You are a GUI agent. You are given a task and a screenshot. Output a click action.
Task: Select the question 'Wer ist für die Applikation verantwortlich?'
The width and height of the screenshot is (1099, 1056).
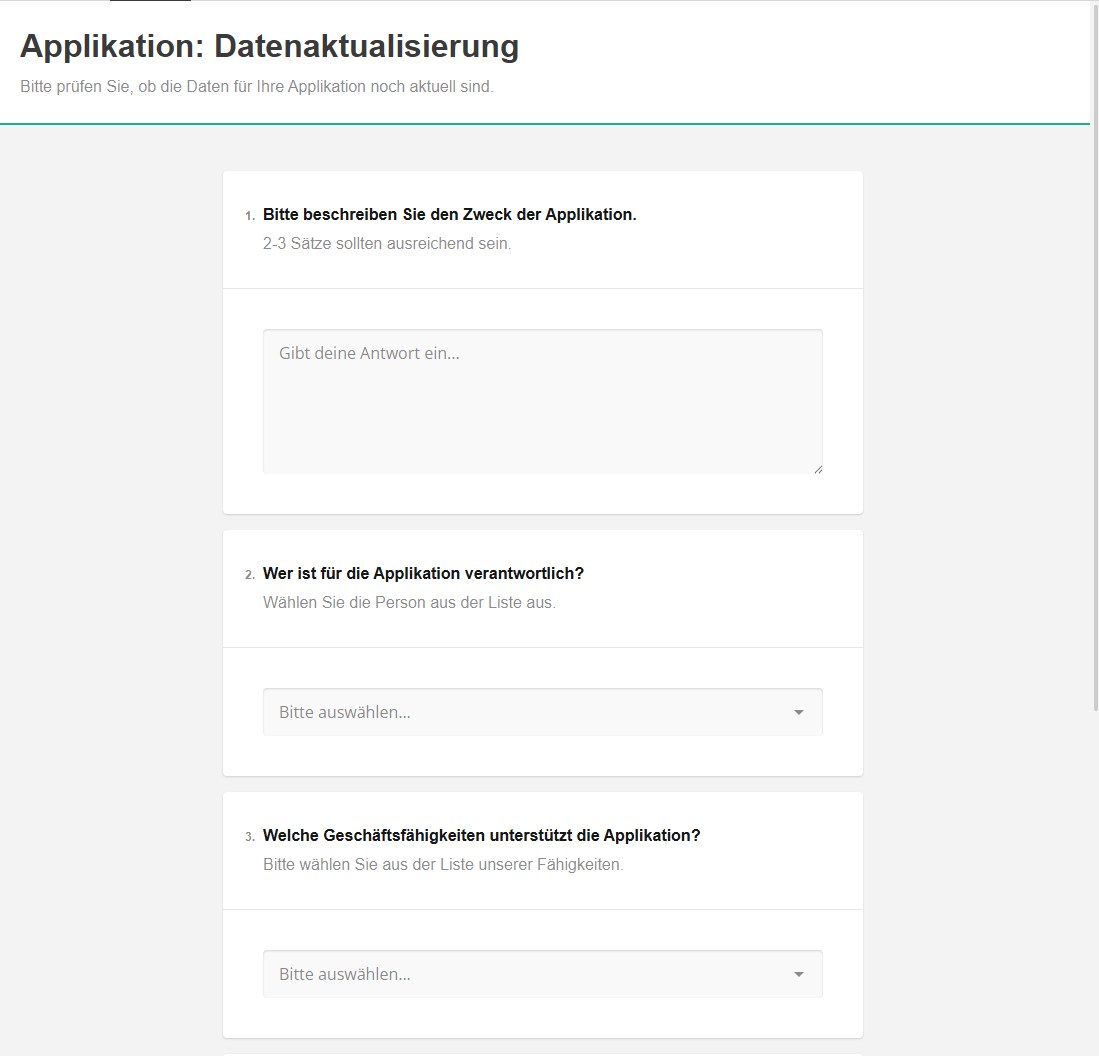tap(423, 573)
